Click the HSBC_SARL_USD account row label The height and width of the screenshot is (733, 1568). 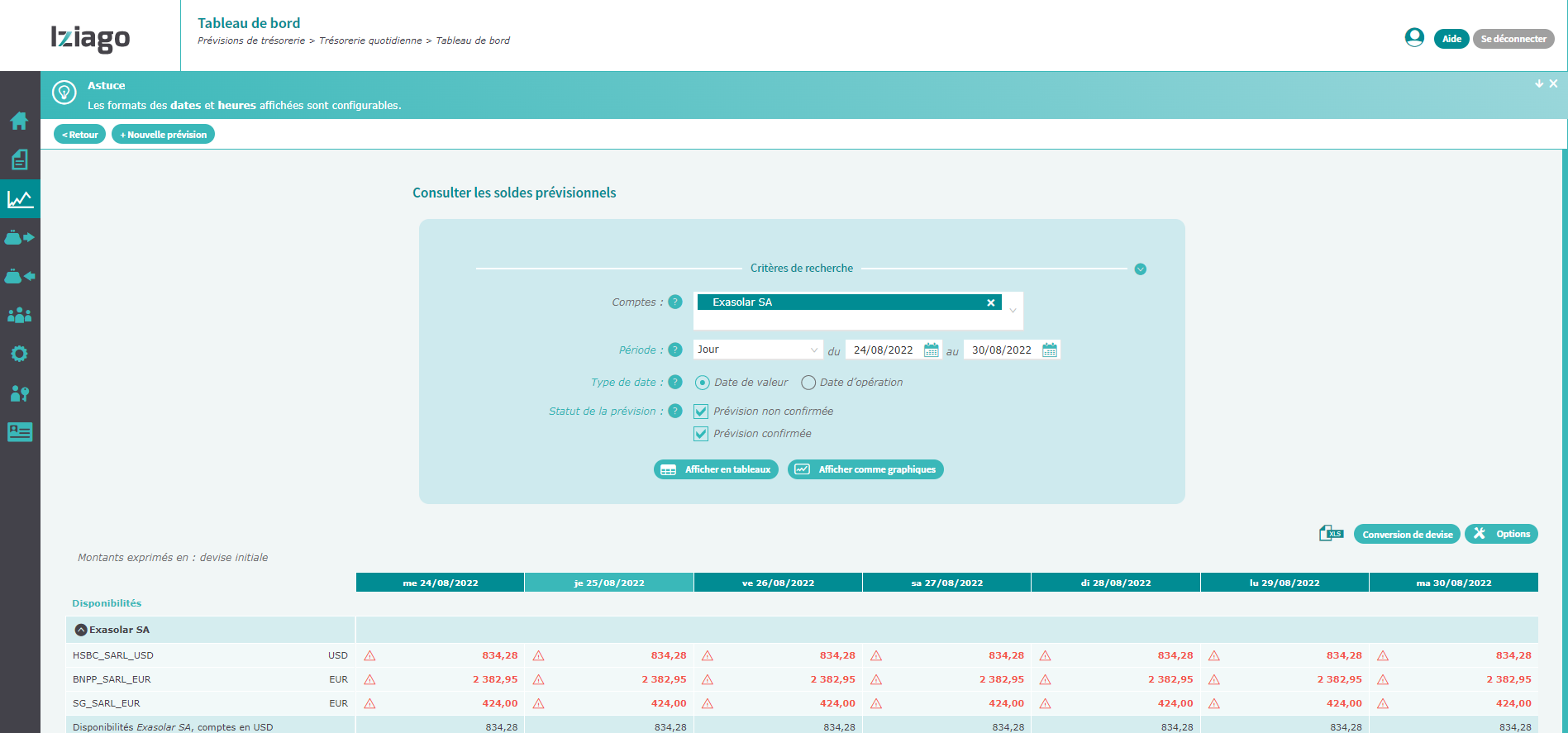pyautogui.click(x=113, y=655)
